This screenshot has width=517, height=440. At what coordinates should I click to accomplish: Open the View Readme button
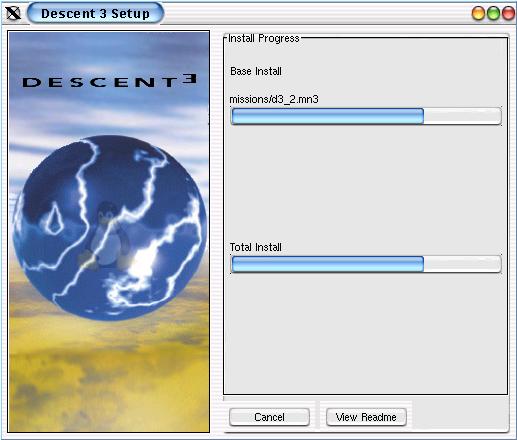366,417
